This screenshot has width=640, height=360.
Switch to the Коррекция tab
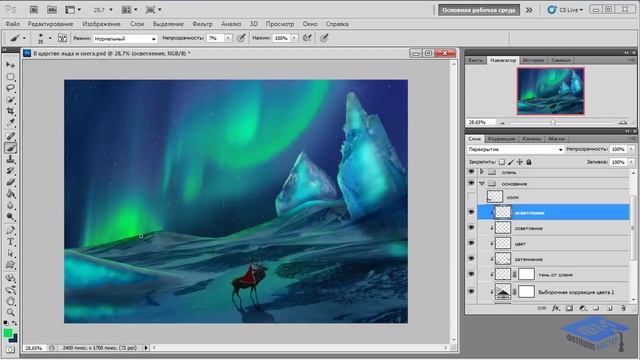coord(501,139)
